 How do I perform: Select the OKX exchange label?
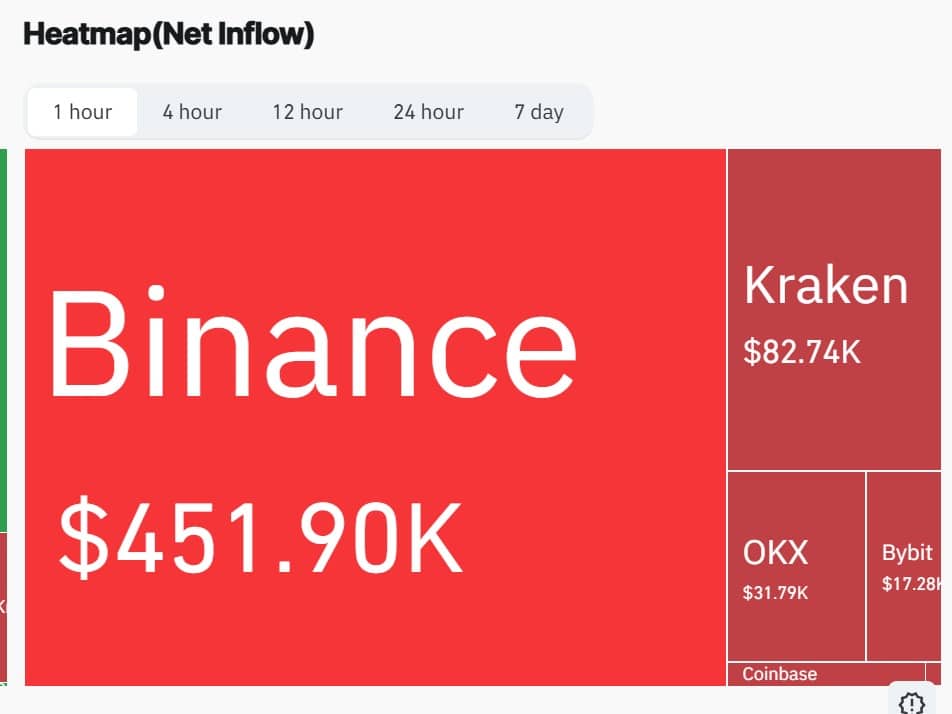pos(775,552)
